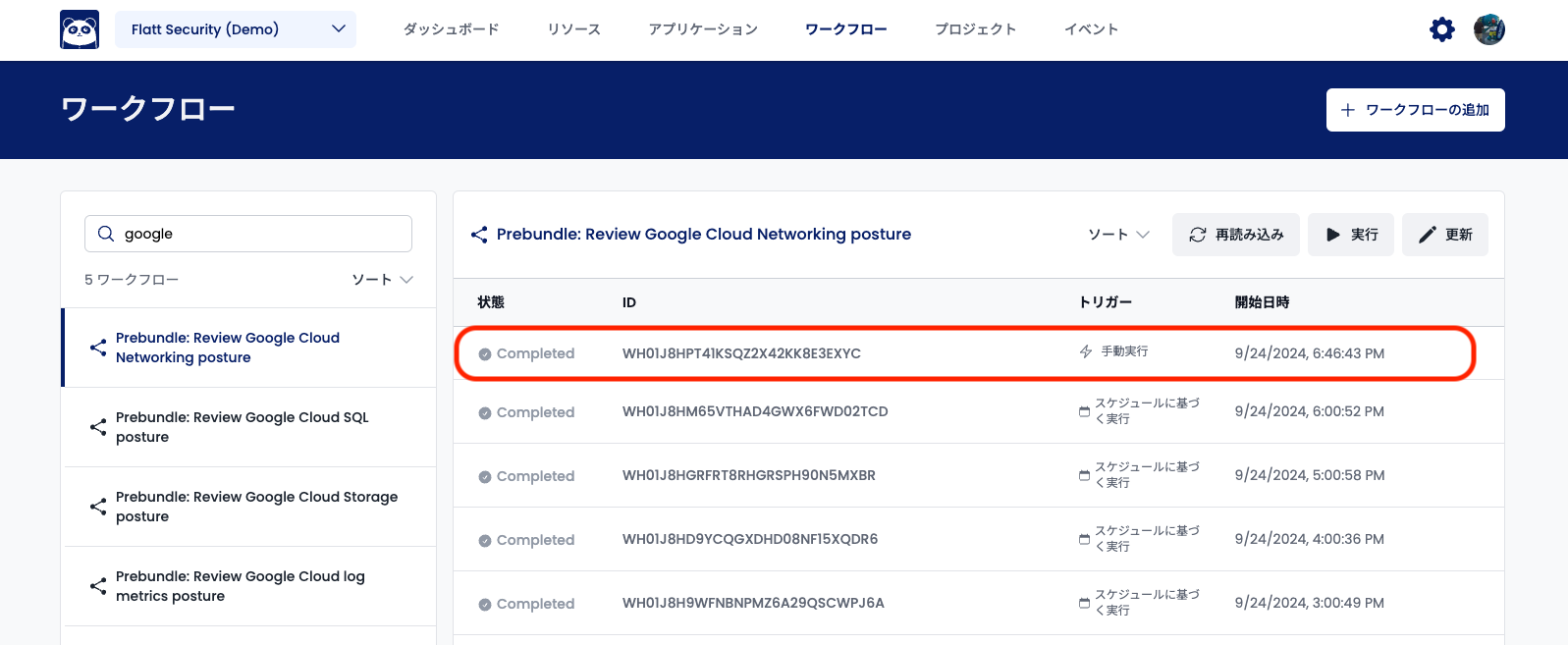Viewport: 1568px width, 645px height.
Task: Click share icon beside Cloud SQL posture
Action: click(98, 427)
